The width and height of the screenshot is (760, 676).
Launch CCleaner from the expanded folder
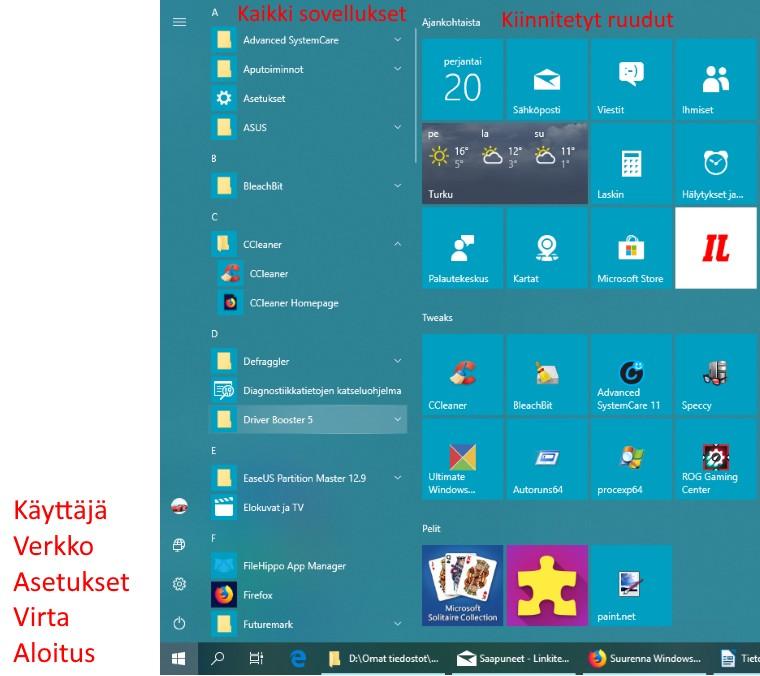coord(308,274)
